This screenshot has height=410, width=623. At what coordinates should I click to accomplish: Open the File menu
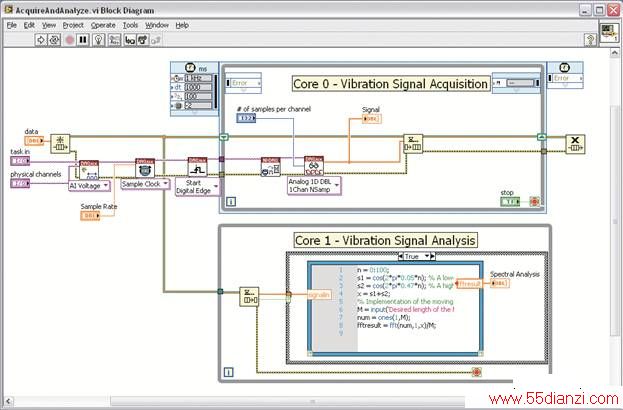point(12,25)
